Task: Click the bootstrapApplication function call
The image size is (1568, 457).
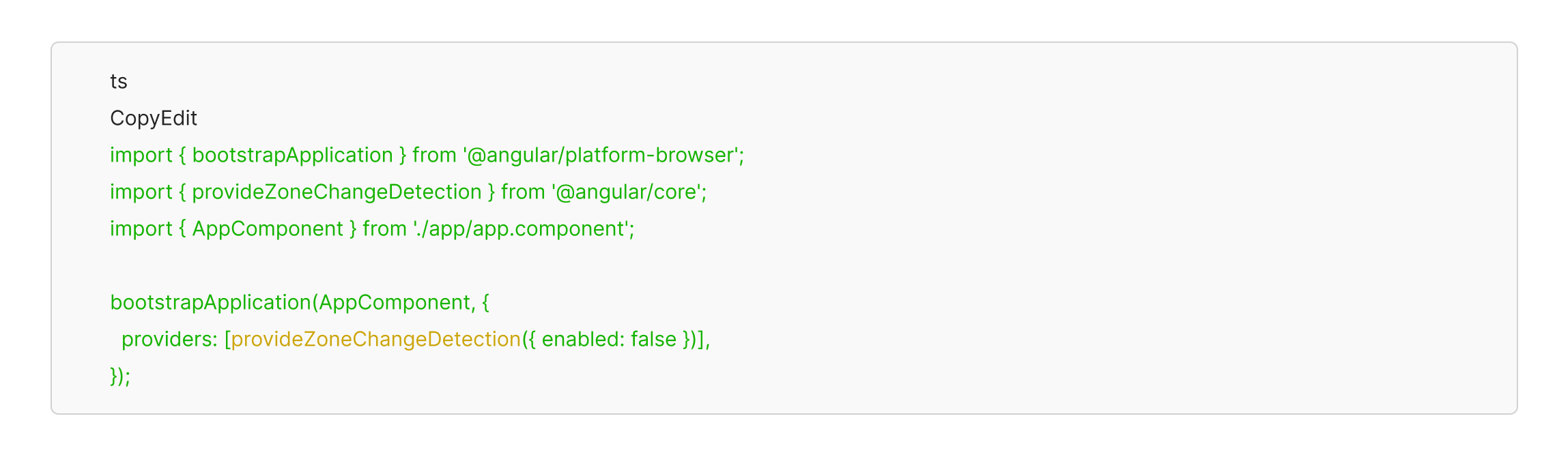Action: click(210, 303)
